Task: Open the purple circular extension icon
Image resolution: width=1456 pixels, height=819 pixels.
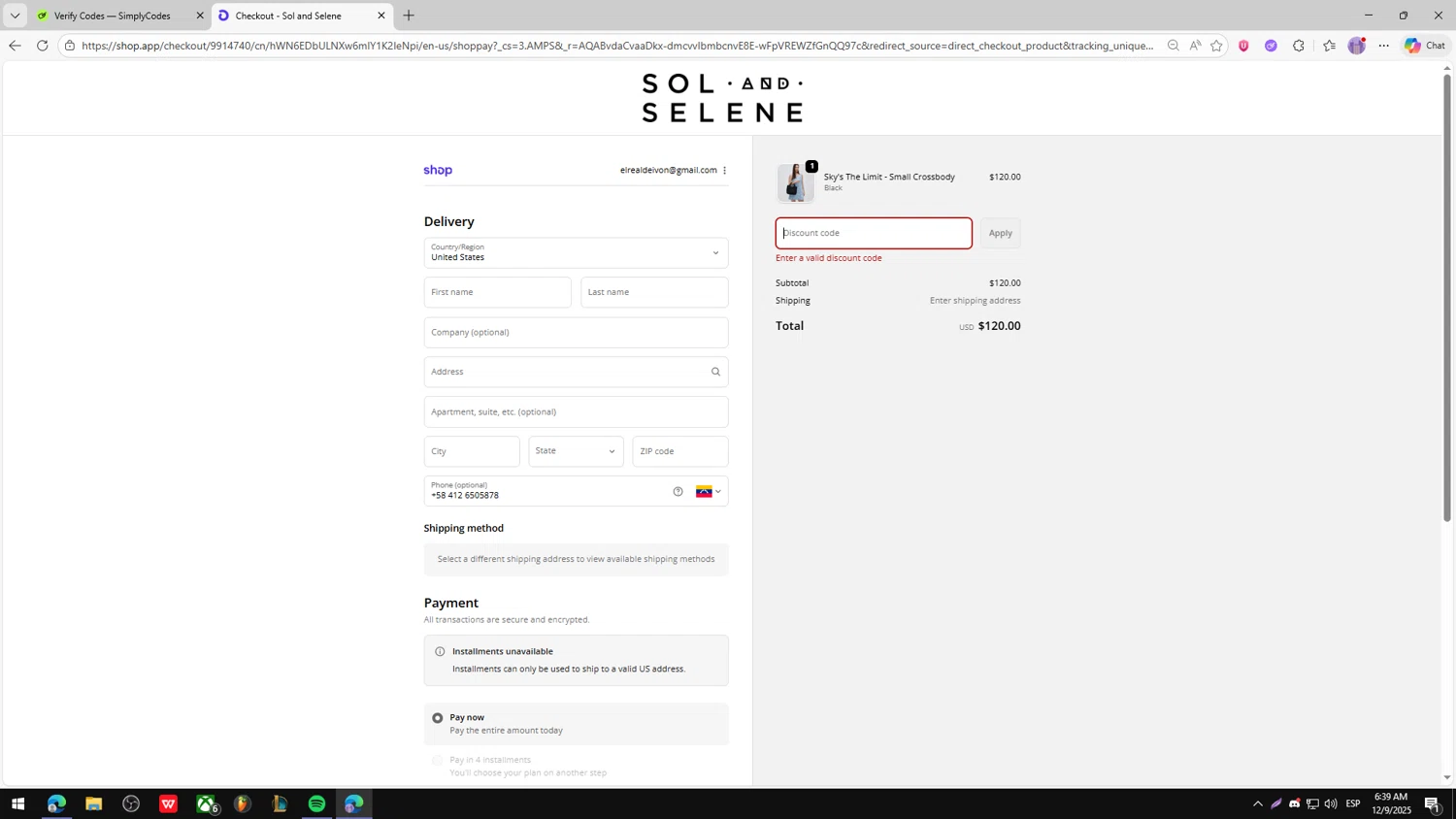Action: 1271,46
